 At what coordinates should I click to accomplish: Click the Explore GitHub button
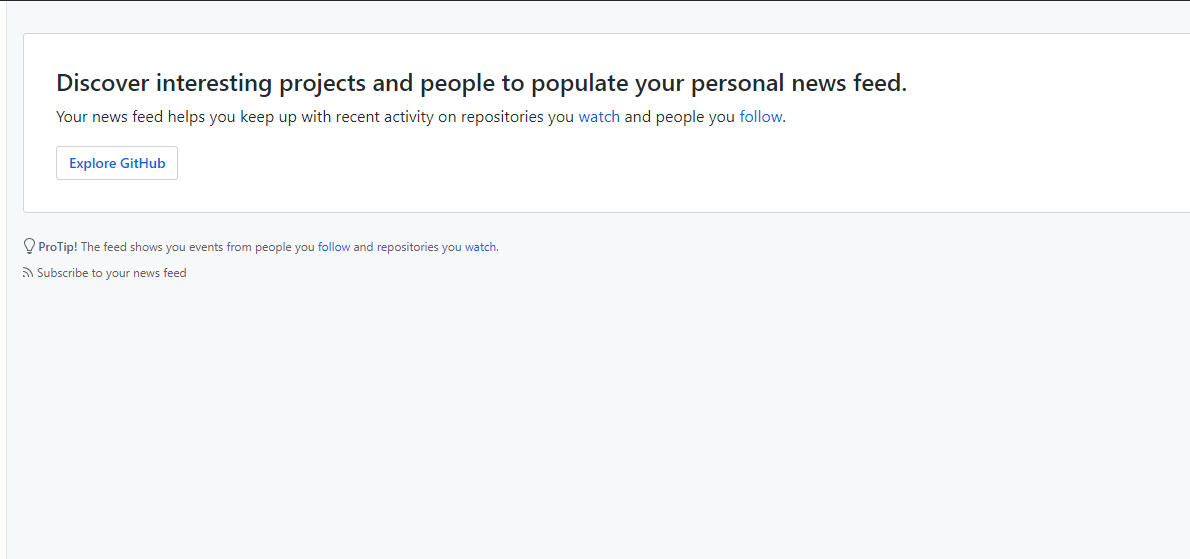(x=117, y=163)
